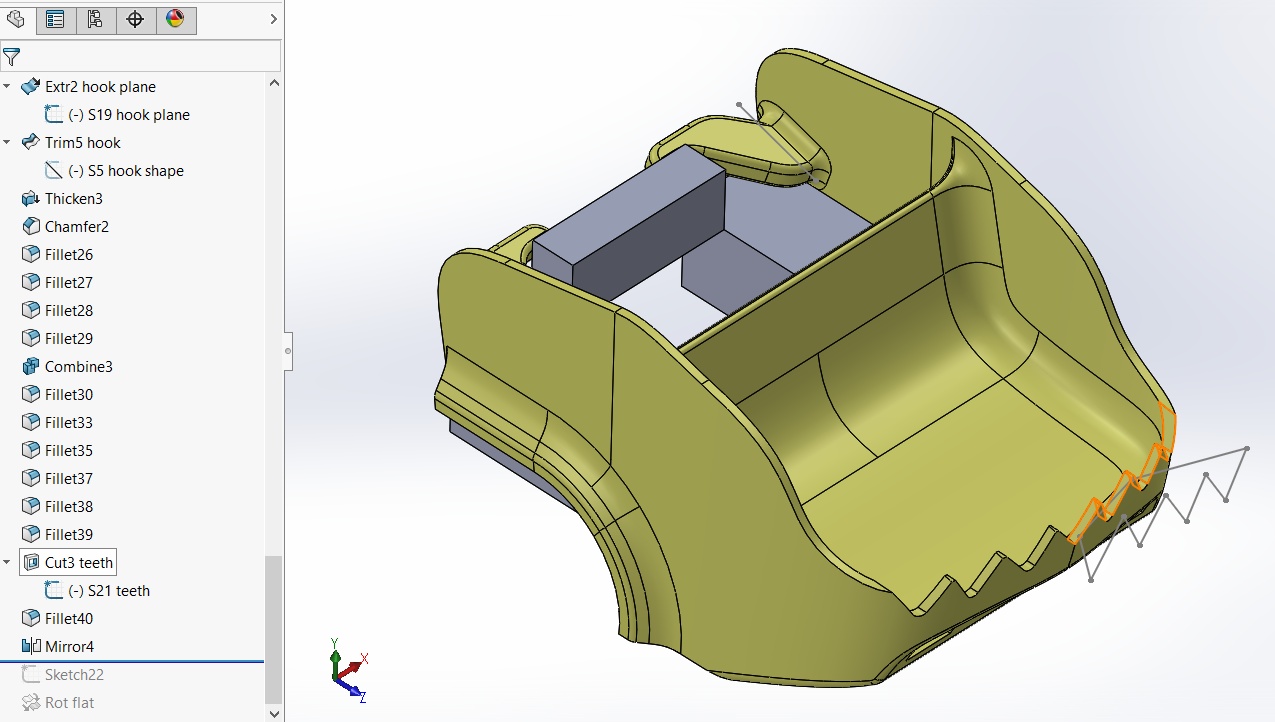Click the Thicken3 feature icon
Screen dimensions: 1275x722
[28, 198]
